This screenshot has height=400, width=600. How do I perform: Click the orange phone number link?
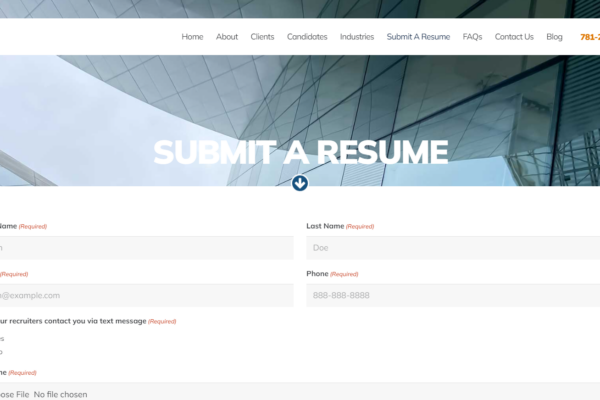[x=590, y=37]
